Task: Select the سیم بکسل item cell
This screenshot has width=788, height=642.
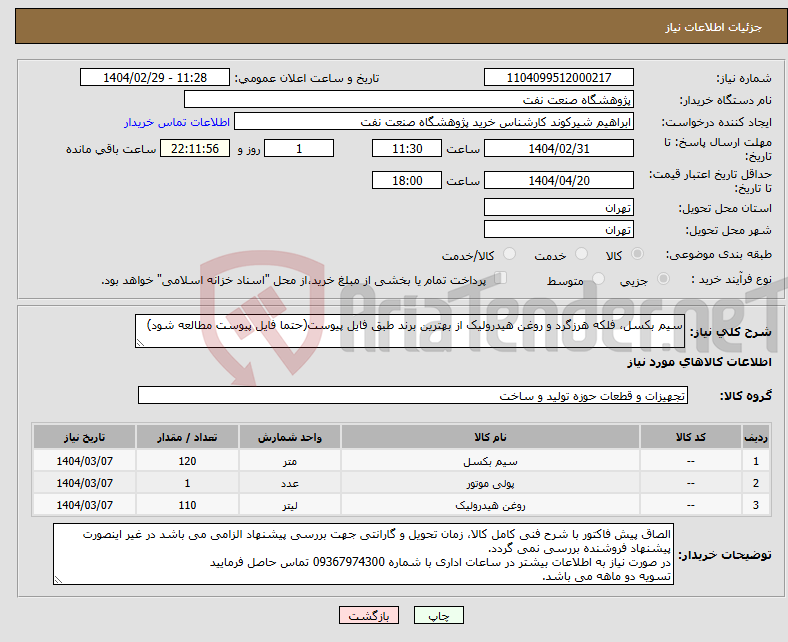Action: [x=490, y=461]
